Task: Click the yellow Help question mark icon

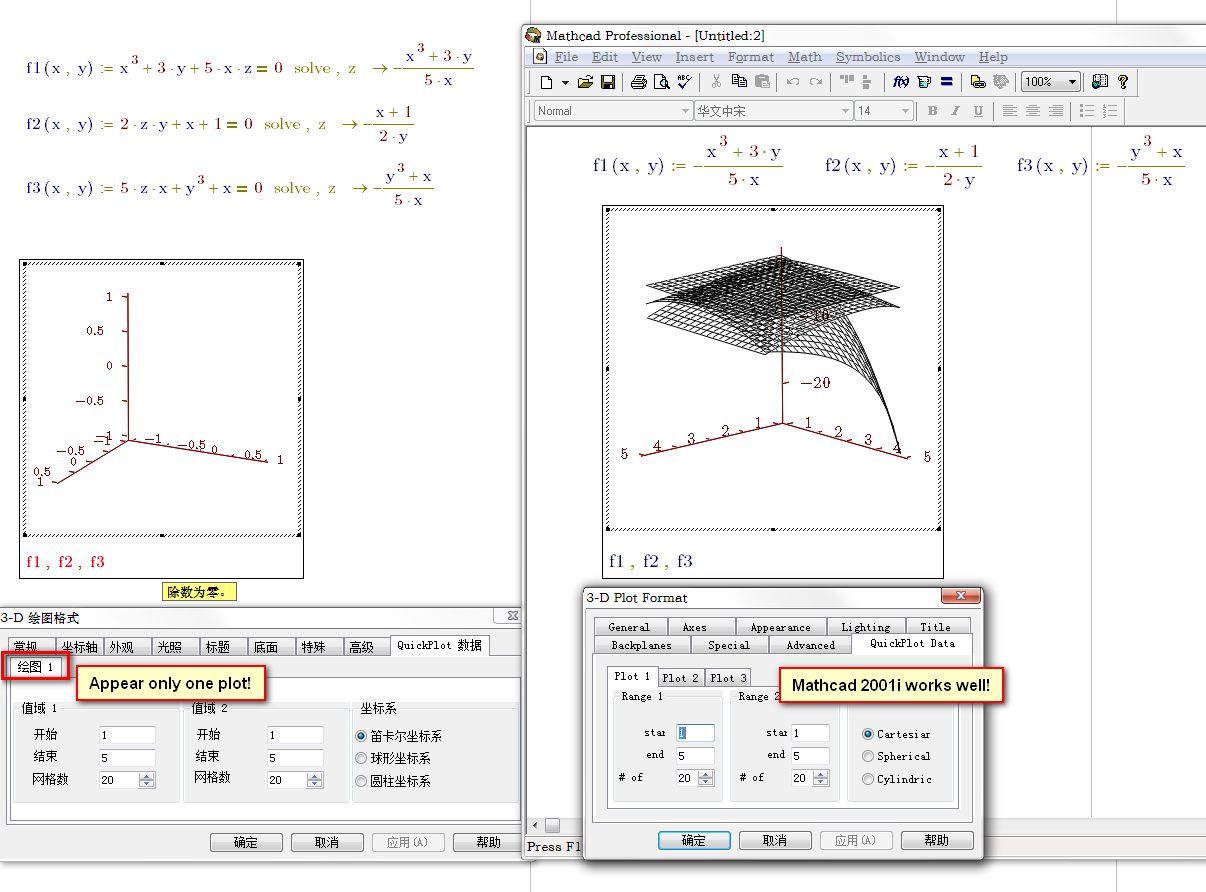Action: pos(1123,82)
